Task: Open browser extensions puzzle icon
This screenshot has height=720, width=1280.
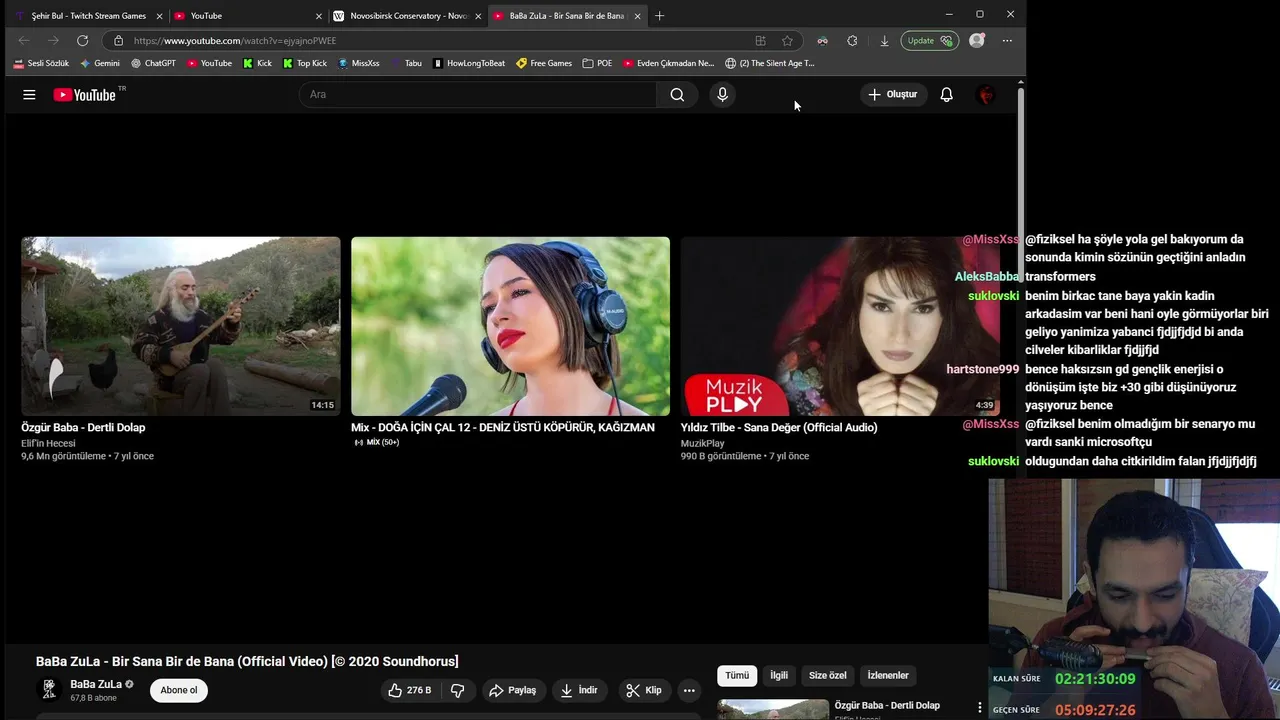Action: click(x=852, y=41)
